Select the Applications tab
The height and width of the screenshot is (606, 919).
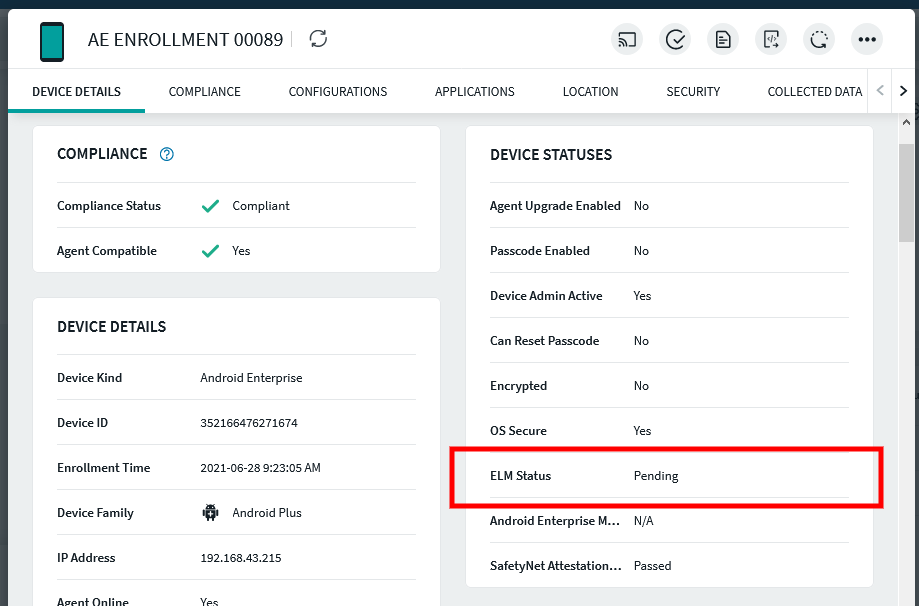pos(474,92)
